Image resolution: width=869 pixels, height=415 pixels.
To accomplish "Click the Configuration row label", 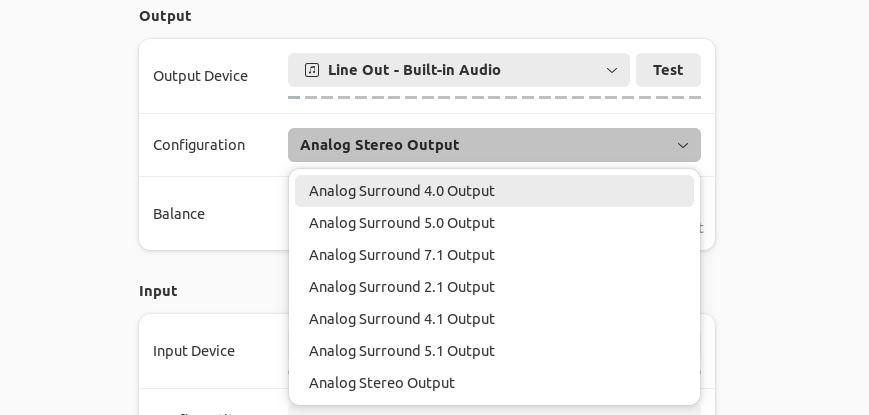I will pos(199,145).
